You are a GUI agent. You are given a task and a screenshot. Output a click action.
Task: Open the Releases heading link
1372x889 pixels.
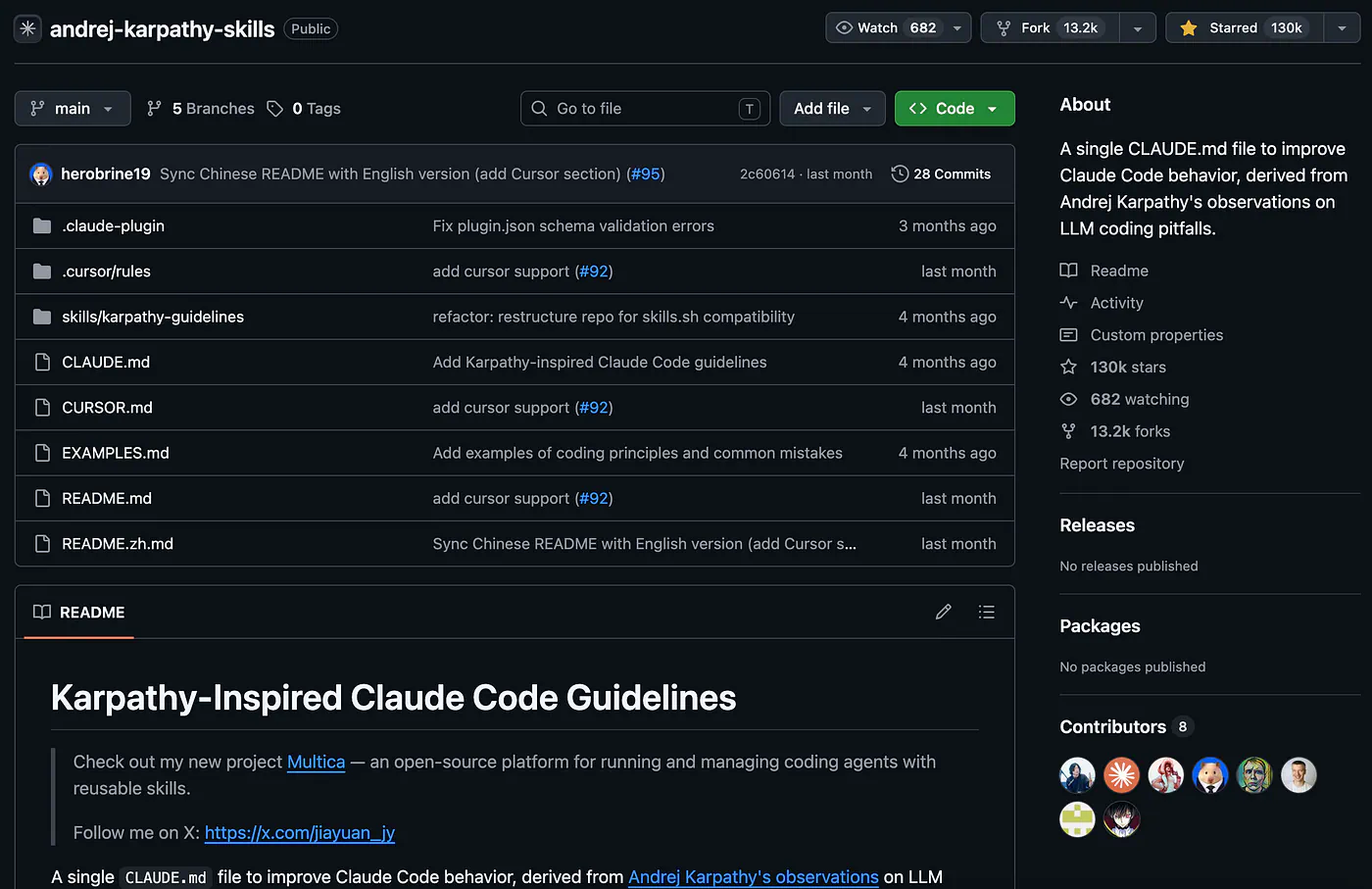1098,525
